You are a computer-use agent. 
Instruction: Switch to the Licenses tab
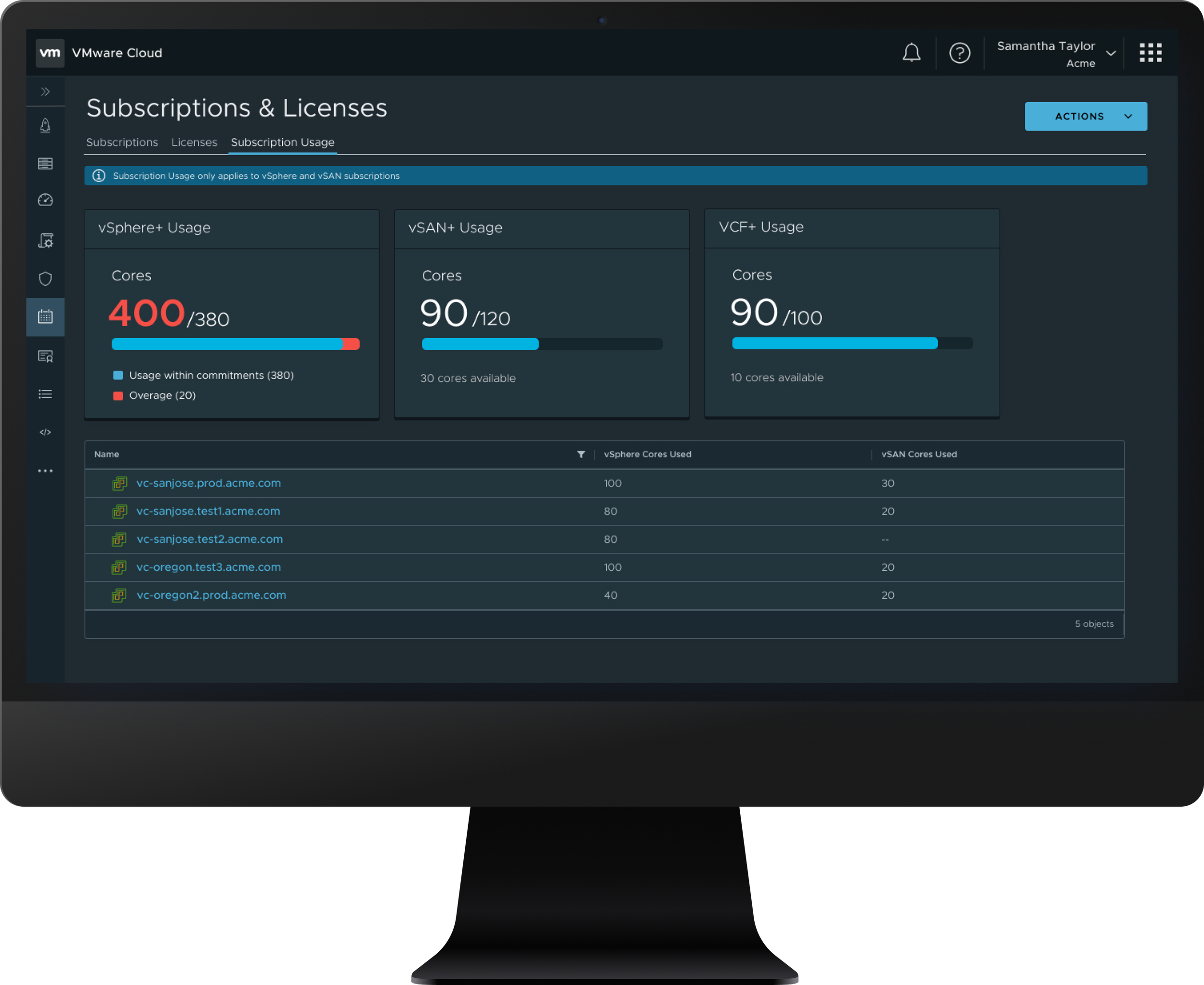[x=194, y=143]
